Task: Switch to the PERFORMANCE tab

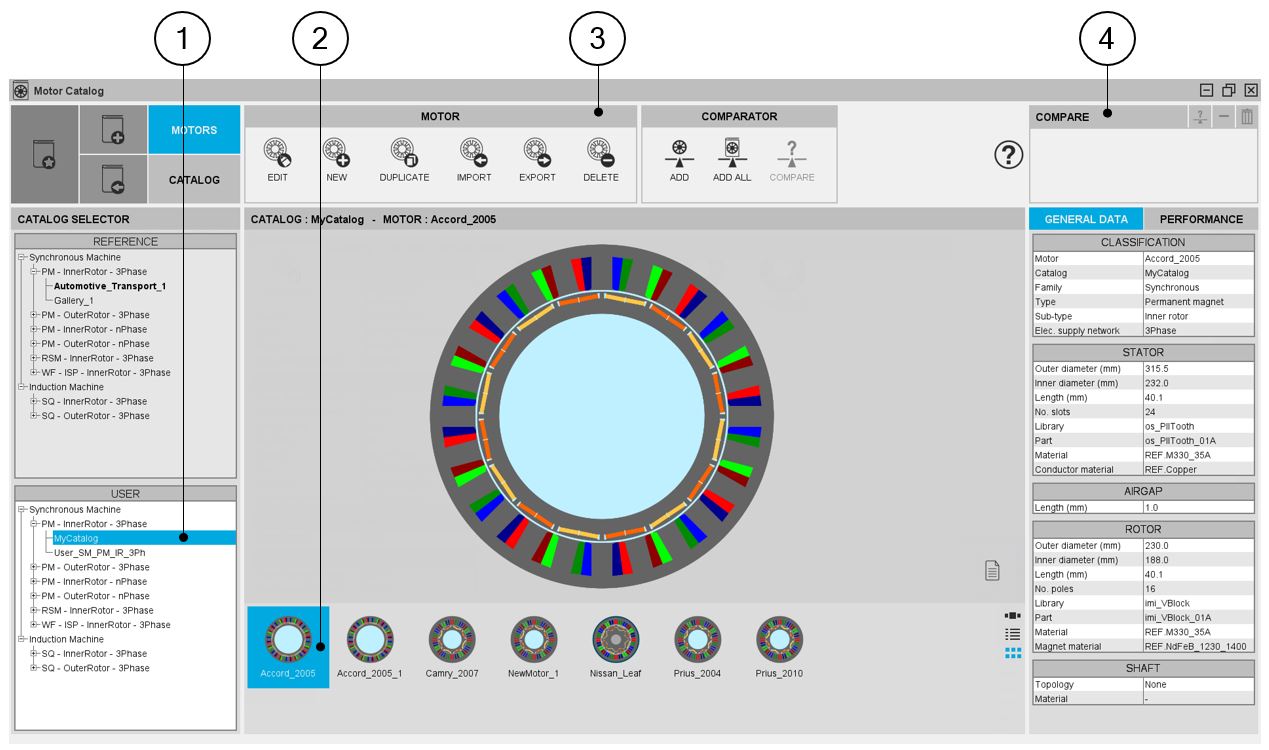Action: (x=1200, y=219)
